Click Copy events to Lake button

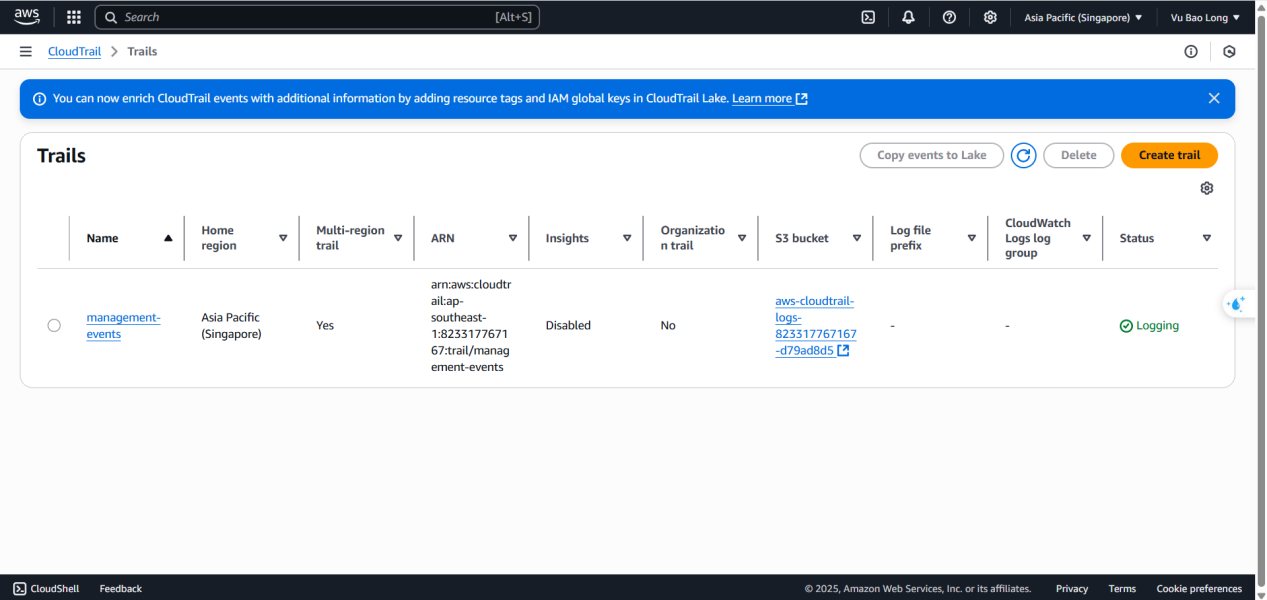932,155
